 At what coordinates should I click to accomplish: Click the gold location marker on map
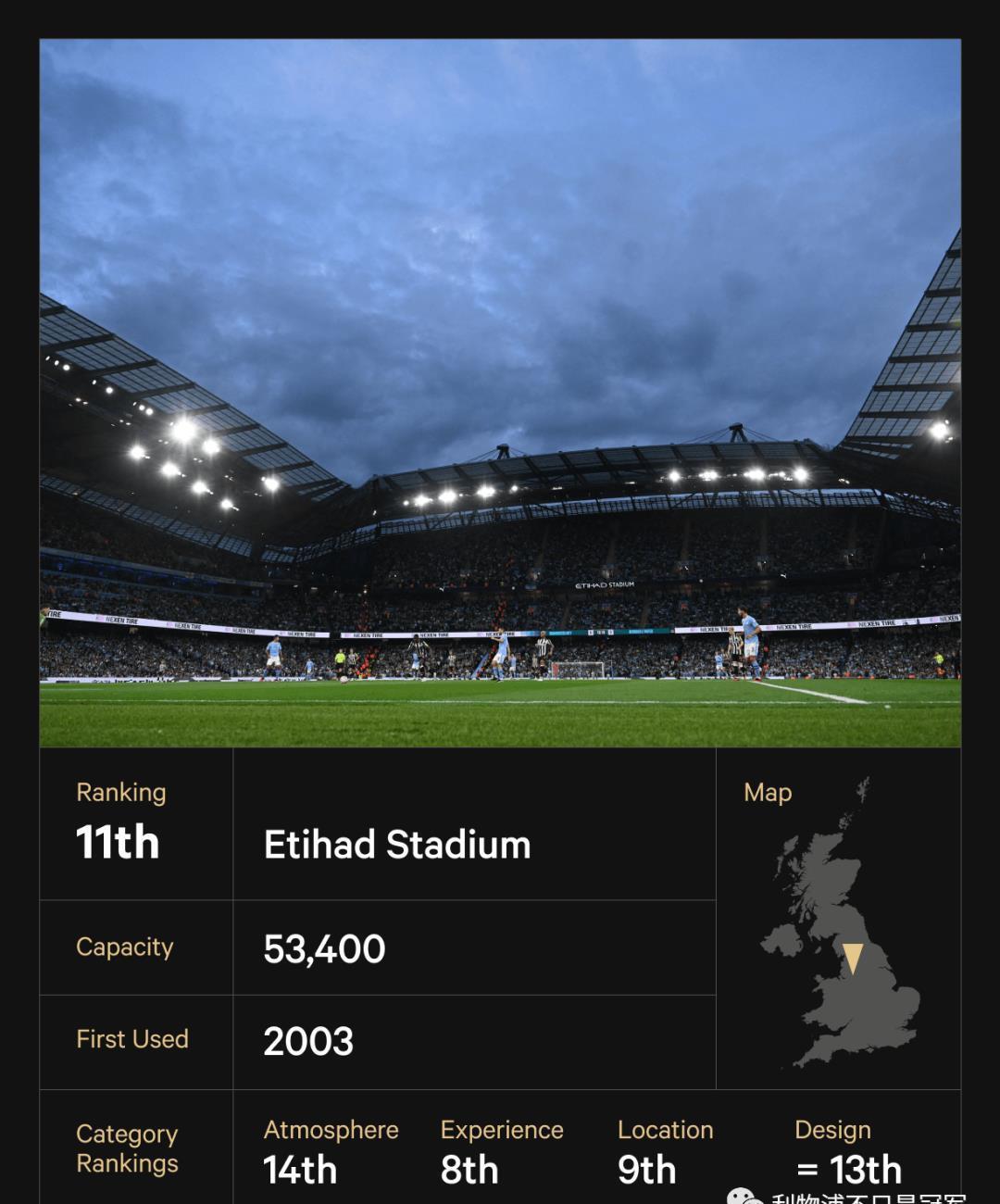pyautogui.click(x=853, y=959)
